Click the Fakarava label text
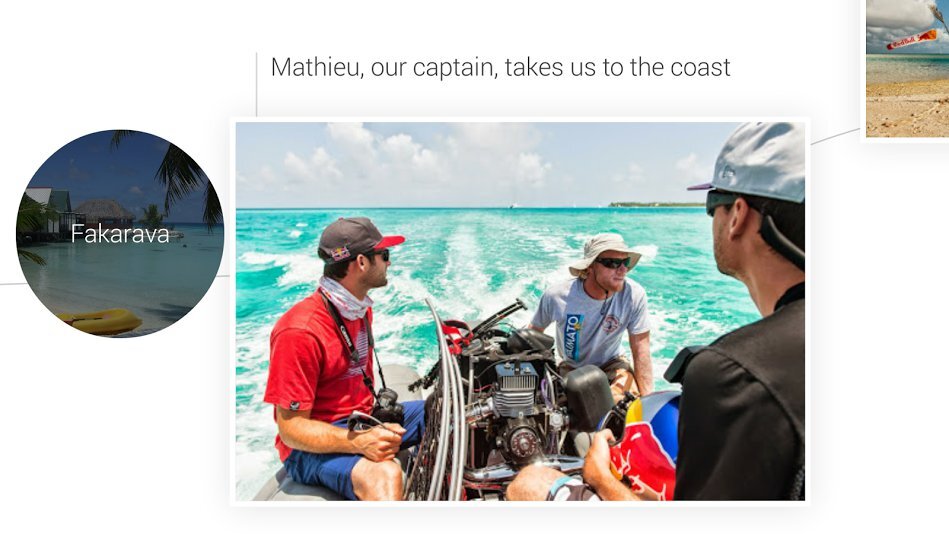 click(120, 234)
